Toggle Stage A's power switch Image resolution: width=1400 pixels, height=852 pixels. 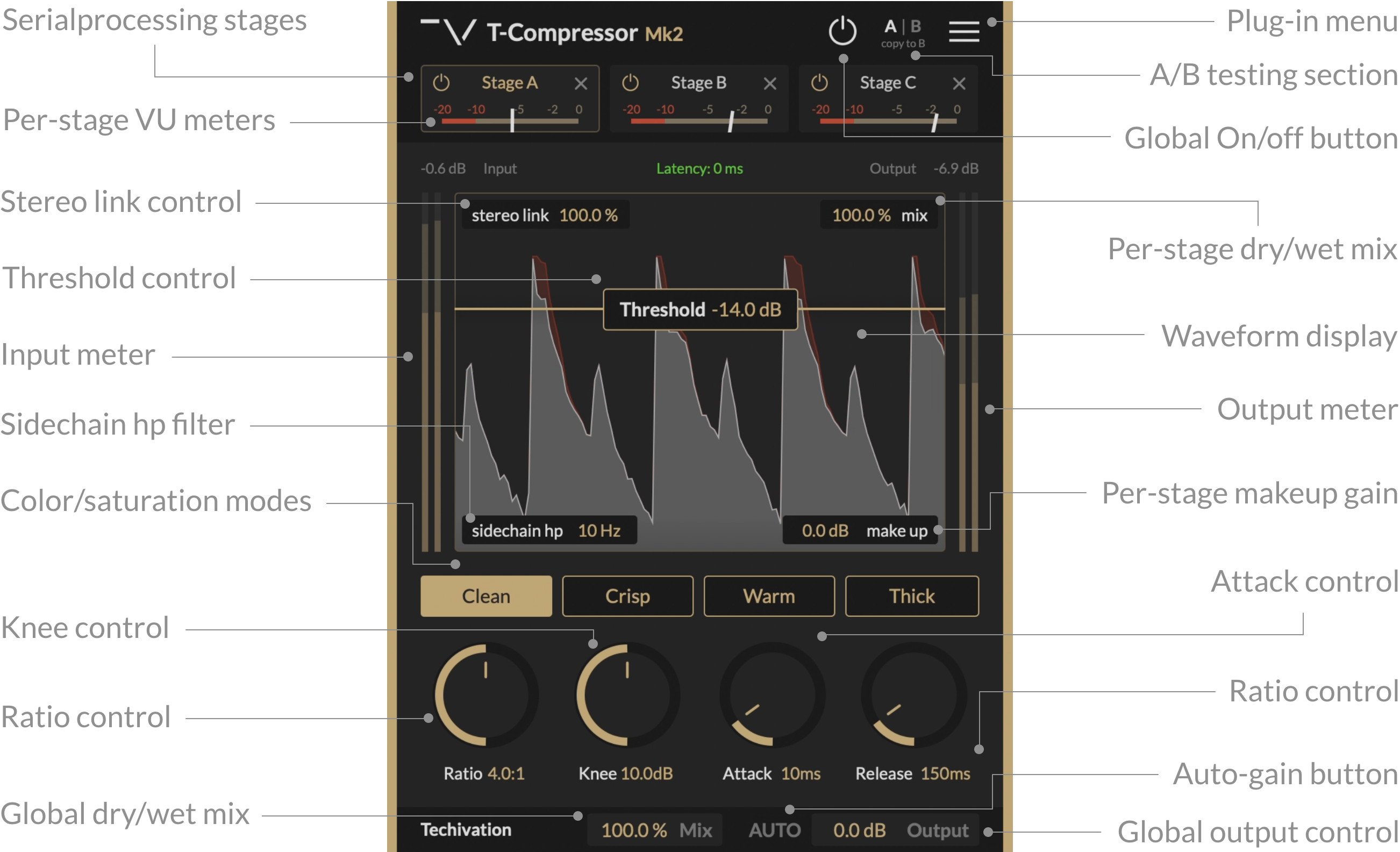[441, 83]
